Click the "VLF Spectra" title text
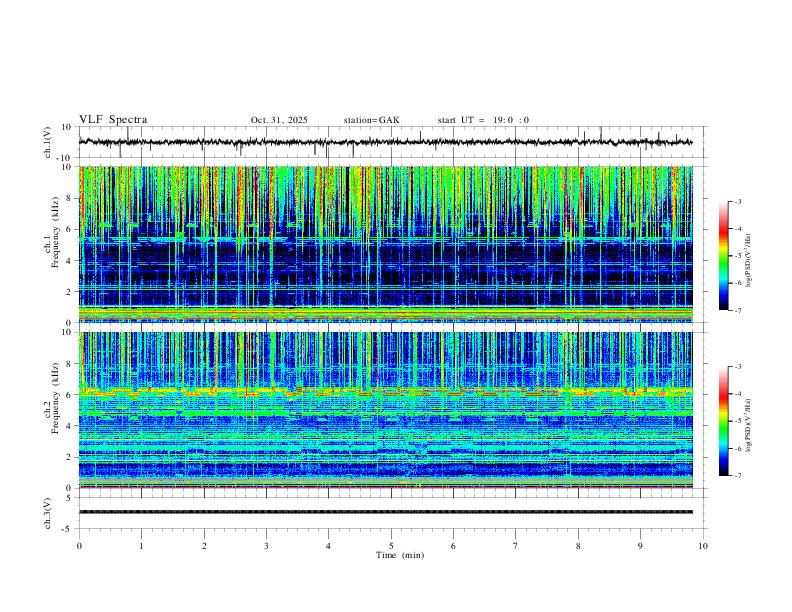Image resolution: width=792 pixels, height=612 pixels. tap(113, 120)
